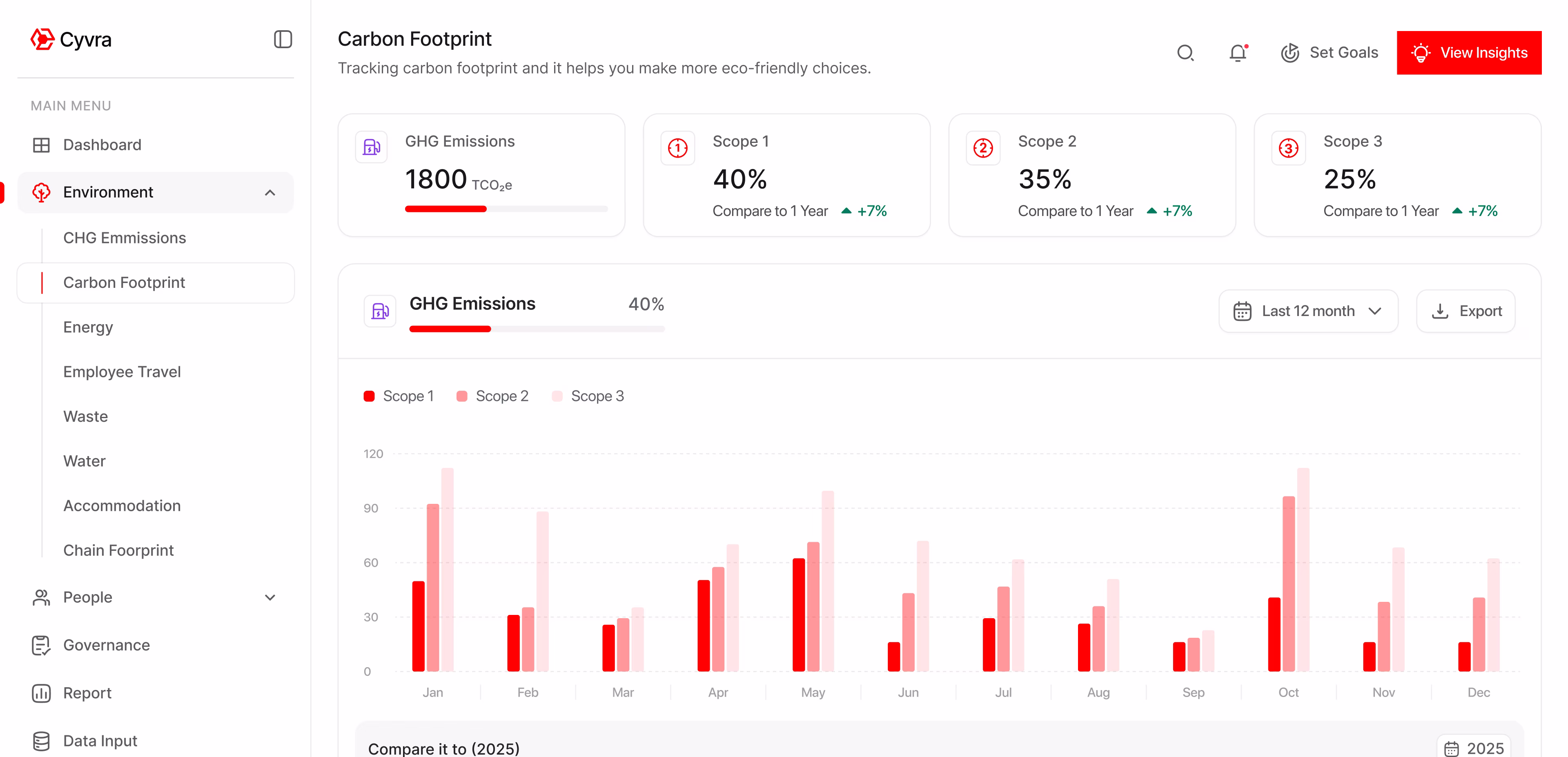This screenshot has width=1568, height=757.
Task: Click the Cyvra logo icon
Action: click(42, 40)
